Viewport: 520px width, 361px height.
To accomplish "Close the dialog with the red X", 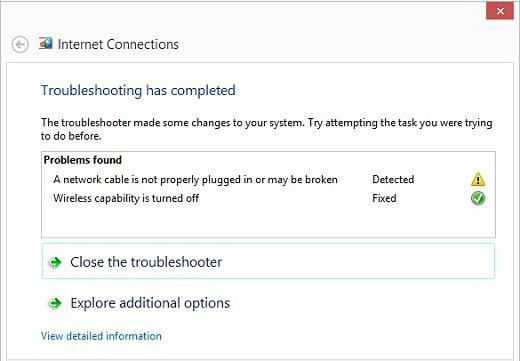I will tap(500, 11).
